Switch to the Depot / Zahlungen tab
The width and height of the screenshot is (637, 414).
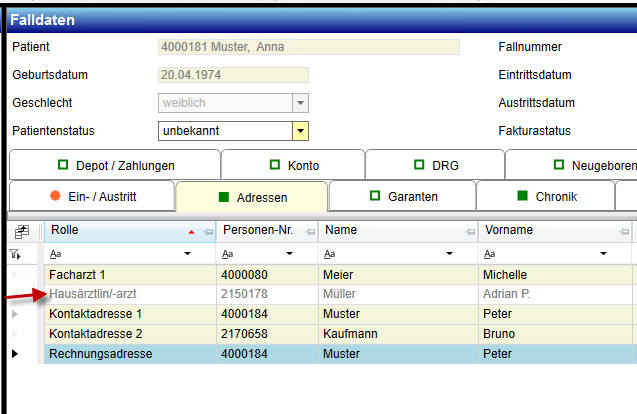(x=115, y=165)
